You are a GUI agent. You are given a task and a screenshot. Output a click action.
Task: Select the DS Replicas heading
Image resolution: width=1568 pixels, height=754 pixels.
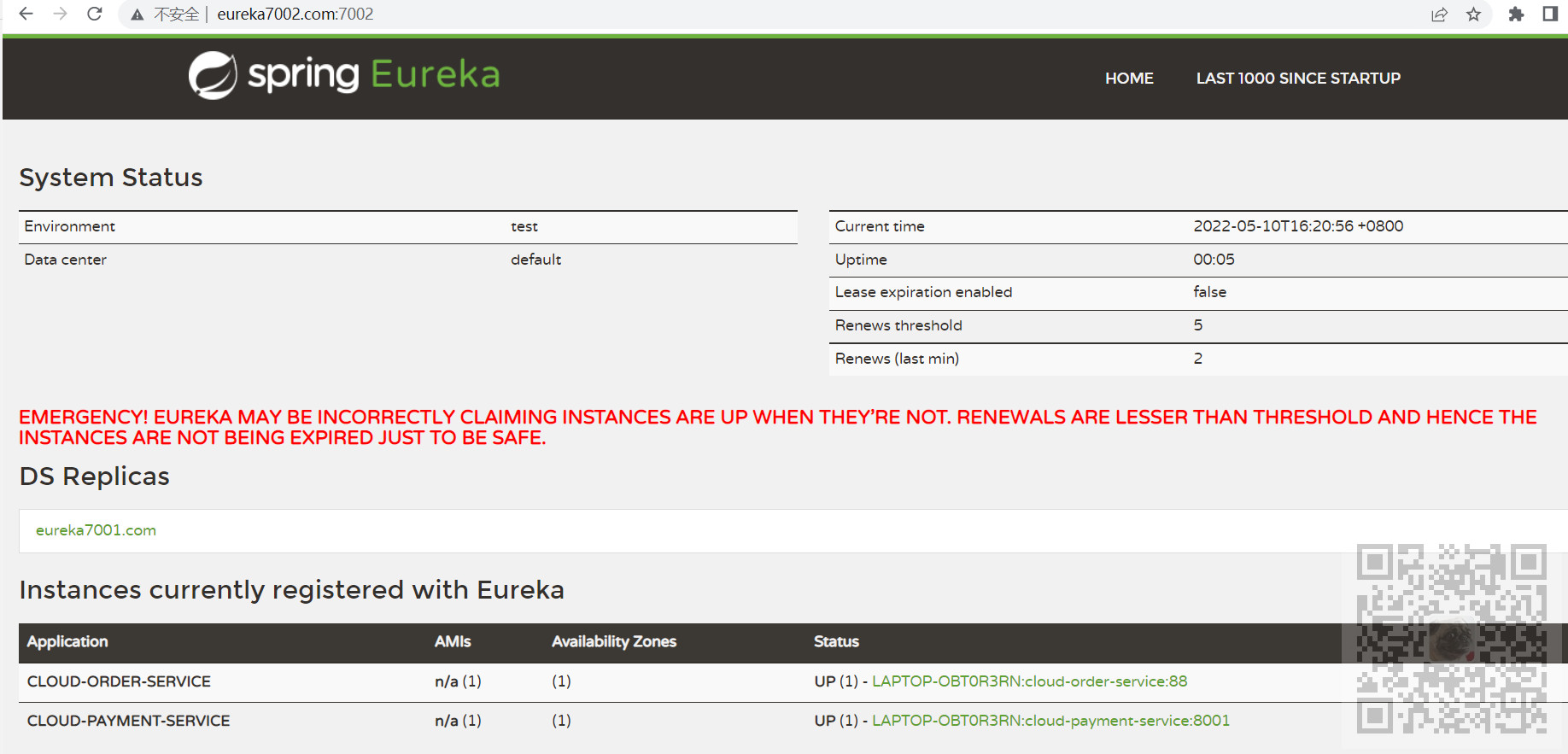click(94, 476)
